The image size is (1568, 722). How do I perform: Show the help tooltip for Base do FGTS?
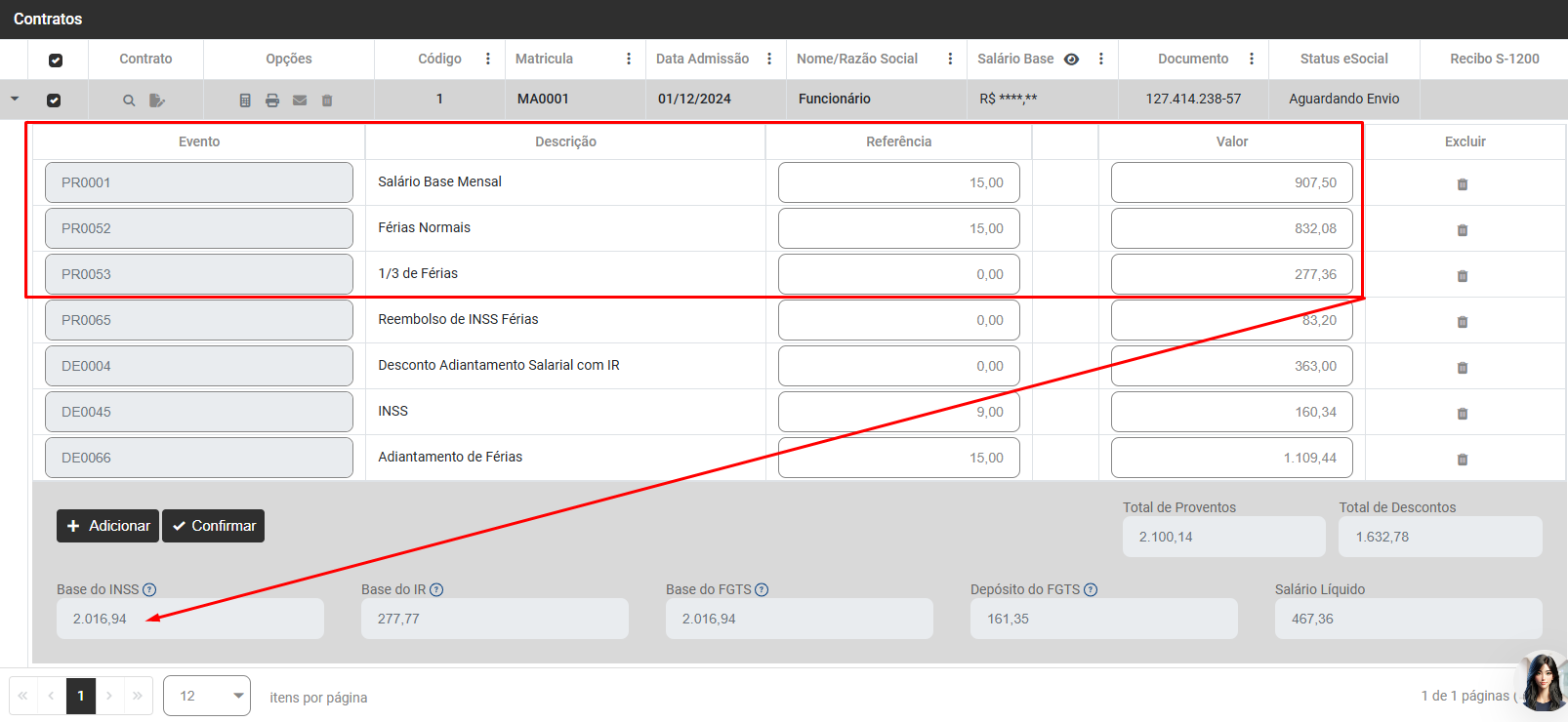coord(762,590)
